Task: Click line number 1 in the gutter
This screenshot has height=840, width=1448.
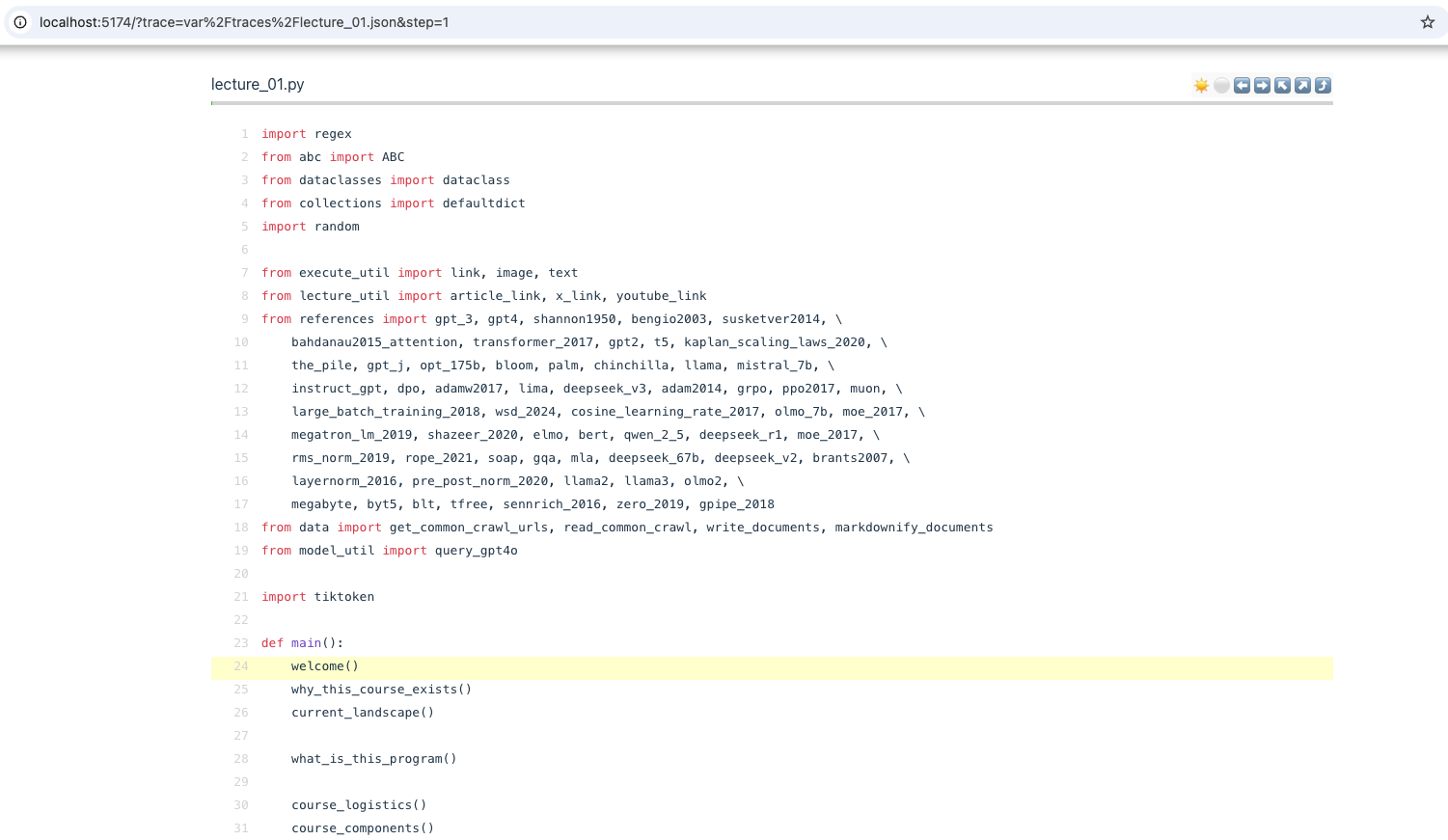Action: point(245,134)
